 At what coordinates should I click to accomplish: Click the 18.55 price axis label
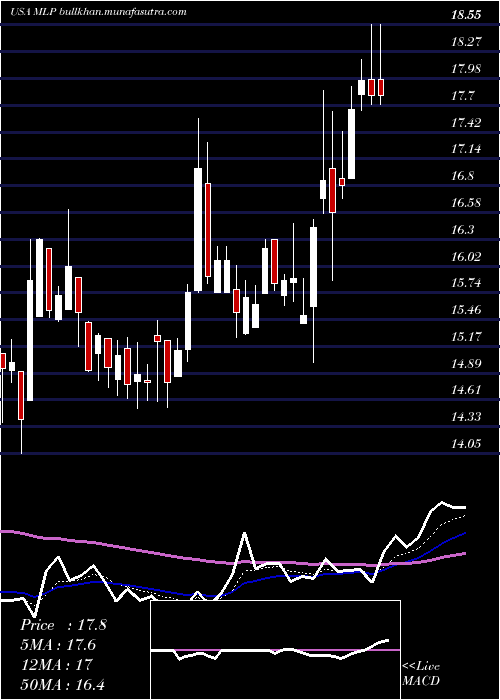pyautogui.click(x=466, y=15)
